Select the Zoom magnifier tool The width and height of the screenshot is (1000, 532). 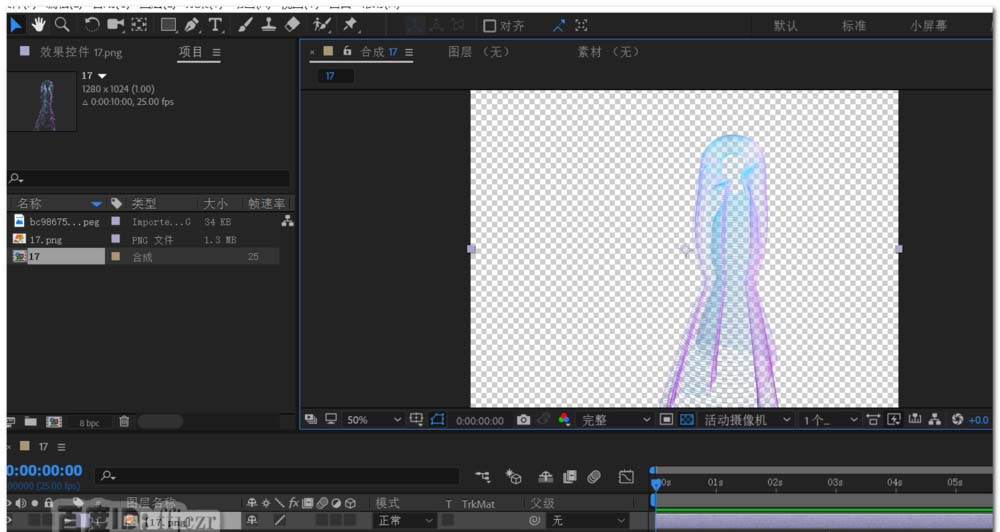point(62,24)
